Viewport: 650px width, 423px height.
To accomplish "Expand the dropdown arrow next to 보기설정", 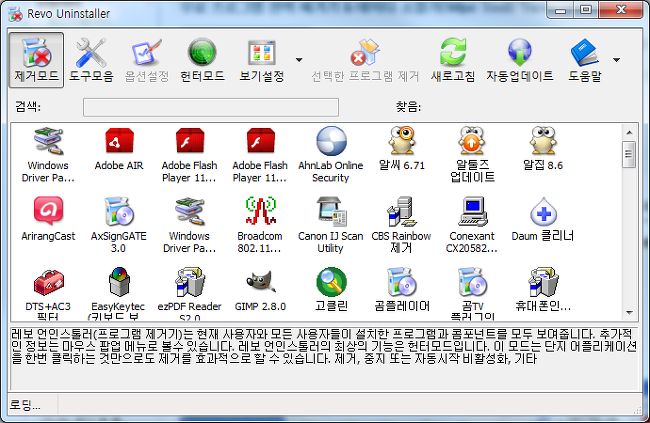I will [x=299, y=60].
